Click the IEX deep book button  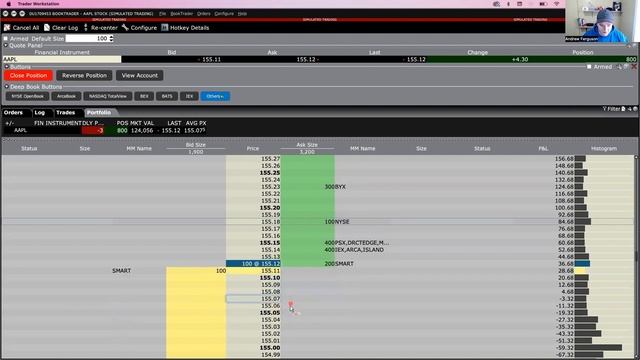pyautogui.click(x=189, y=96)
